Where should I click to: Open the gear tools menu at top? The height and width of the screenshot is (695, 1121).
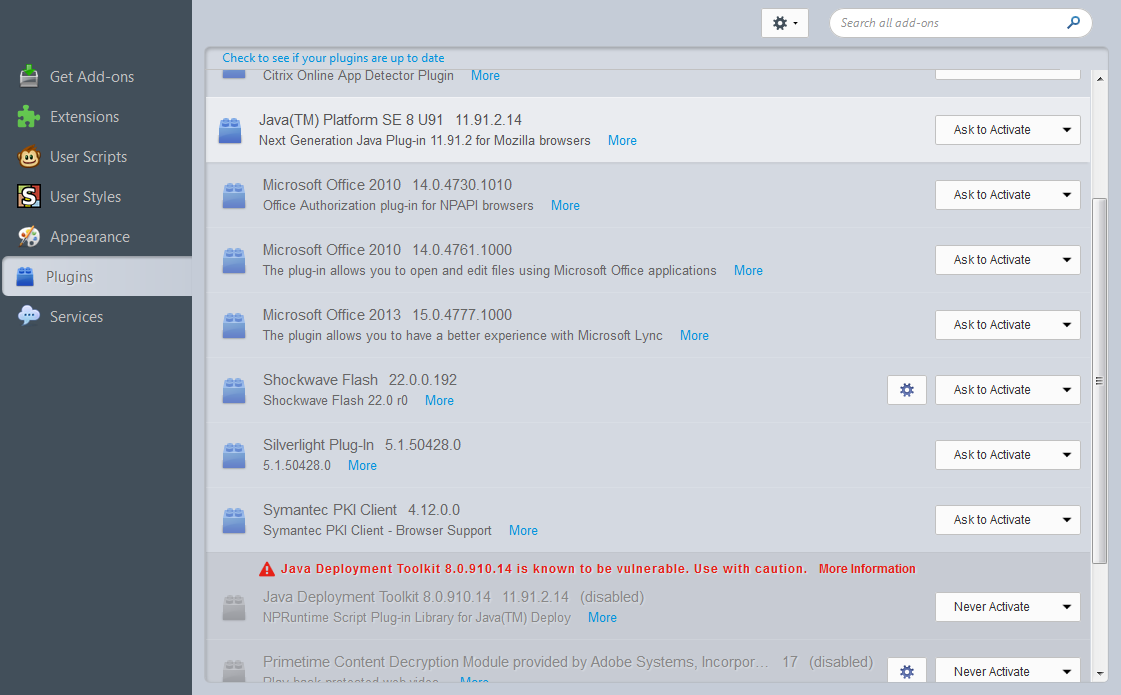(785, 23)
